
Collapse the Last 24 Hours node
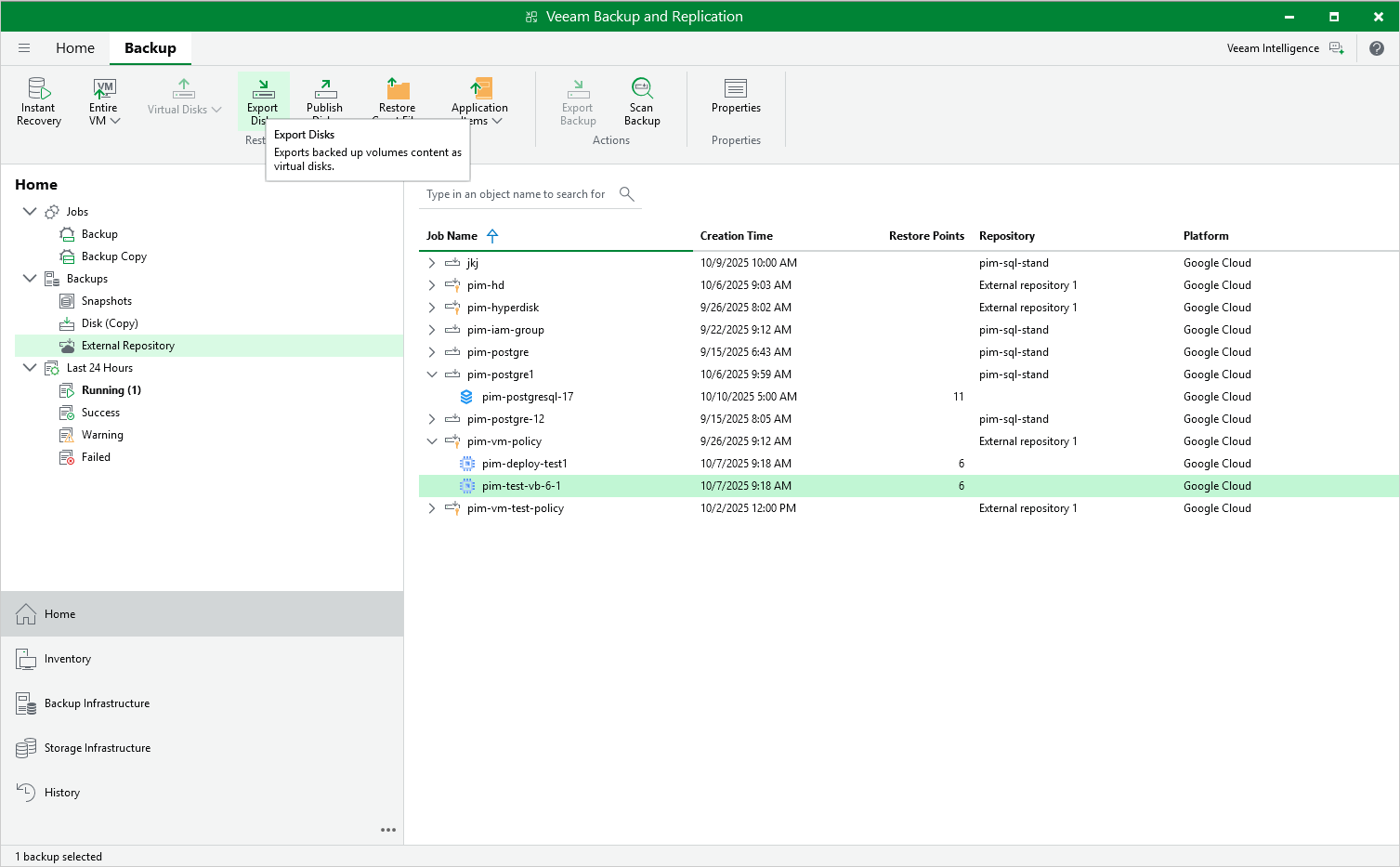(x=30, y=368)
